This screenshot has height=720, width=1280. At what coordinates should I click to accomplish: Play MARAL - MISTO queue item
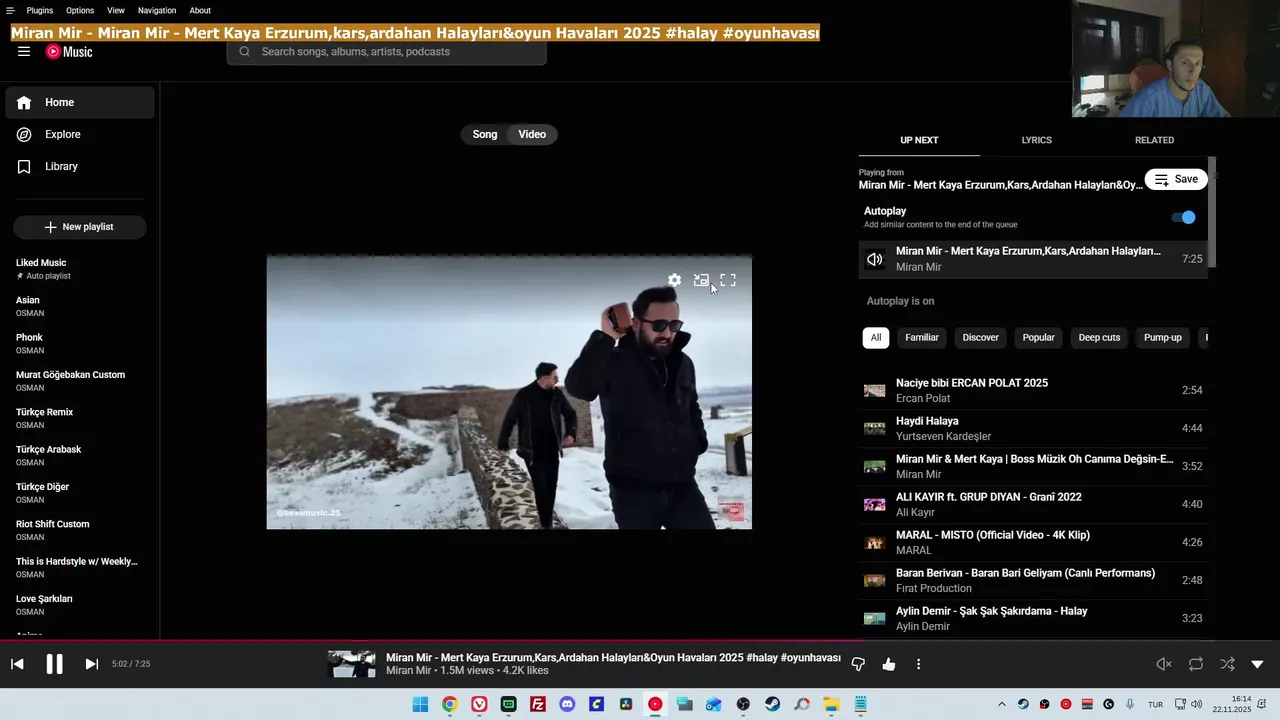[1033, 542]
